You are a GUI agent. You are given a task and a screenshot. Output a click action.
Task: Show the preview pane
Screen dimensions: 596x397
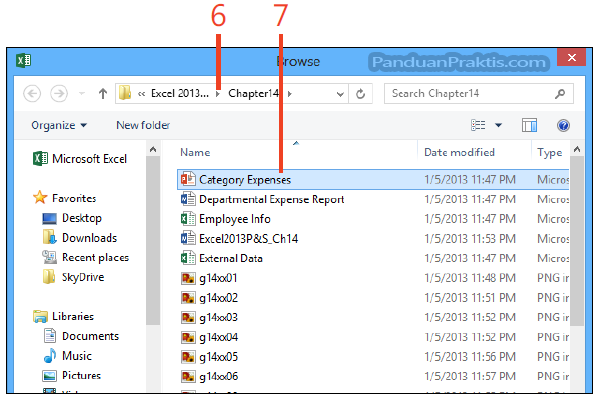[529, 125]
